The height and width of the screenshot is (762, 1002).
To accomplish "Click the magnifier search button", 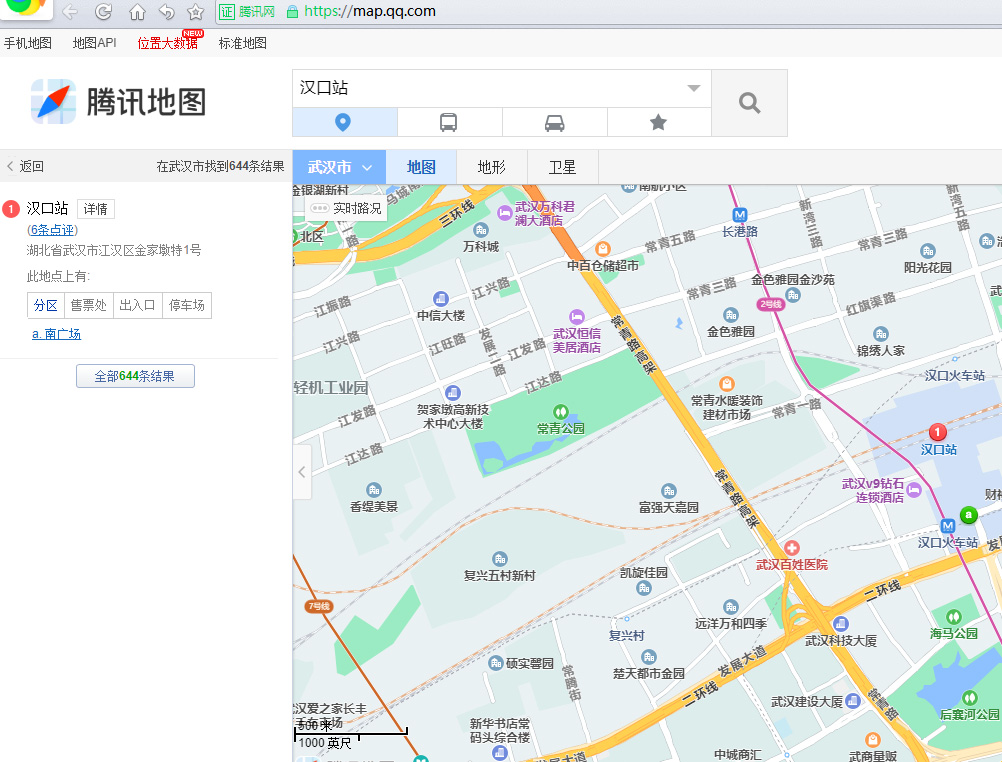I will tap(749, 103).
